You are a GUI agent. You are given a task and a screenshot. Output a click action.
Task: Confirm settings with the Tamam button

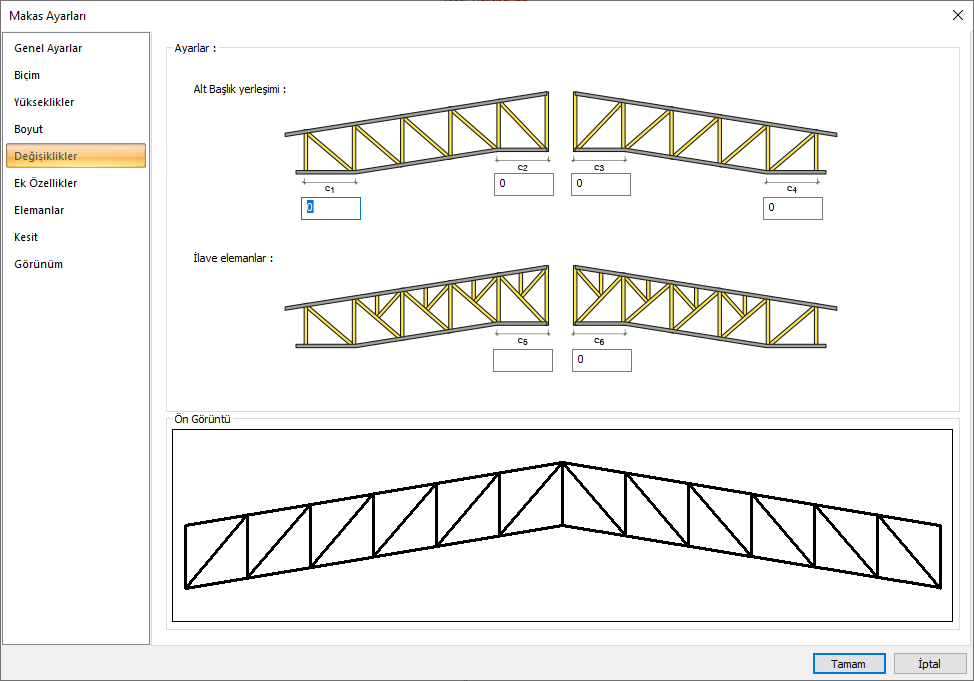(849, 663)
